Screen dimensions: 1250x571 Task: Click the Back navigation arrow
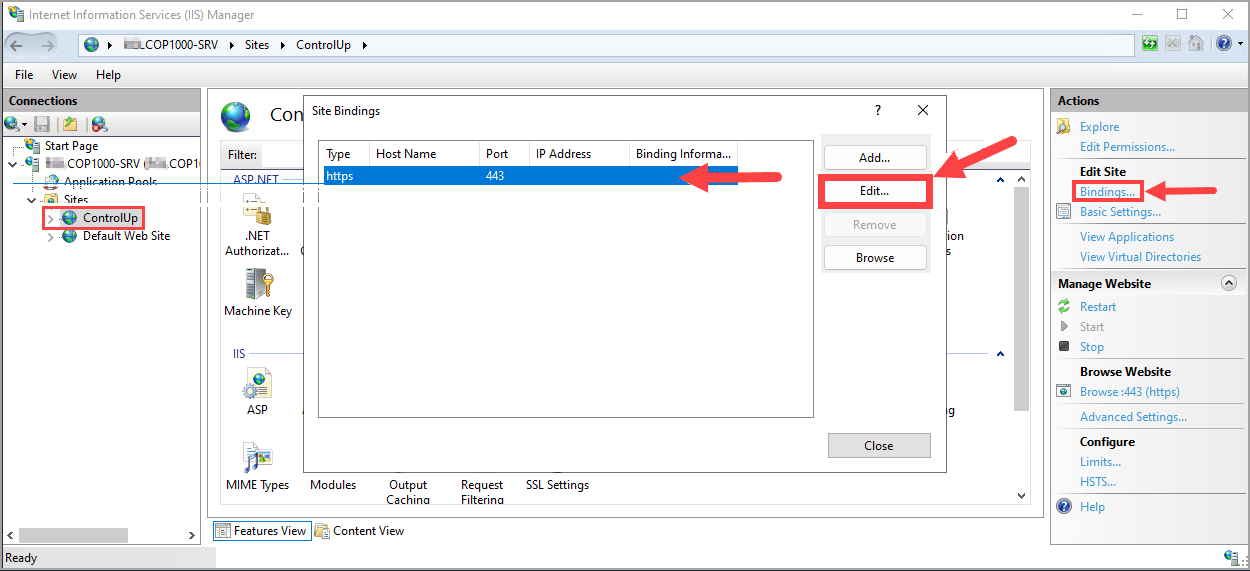coord(18,44)
